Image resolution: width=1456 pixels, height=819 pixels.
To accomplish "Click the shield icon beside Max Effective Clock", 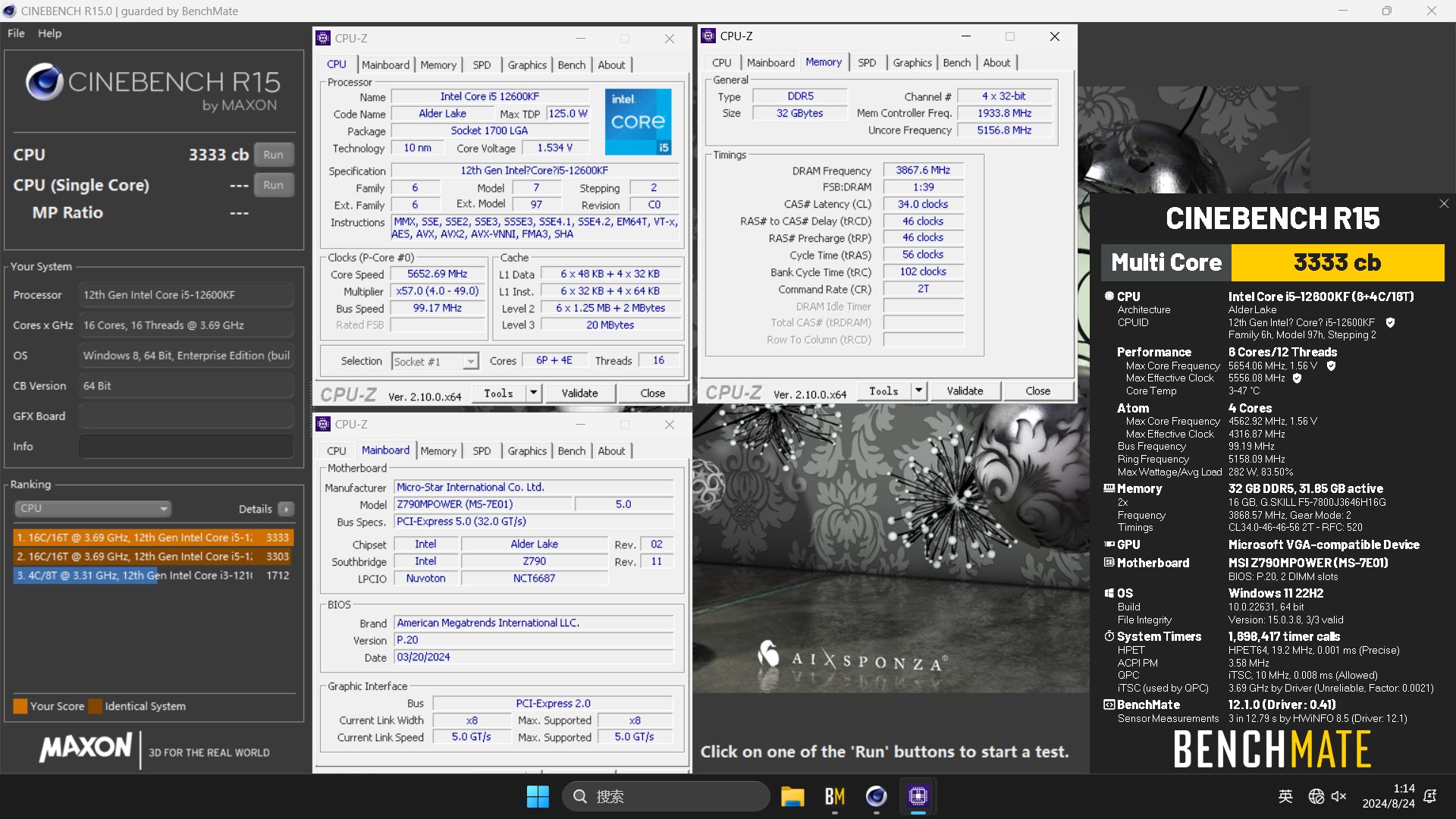I will pyautogui.click(x=1297, y=378).
